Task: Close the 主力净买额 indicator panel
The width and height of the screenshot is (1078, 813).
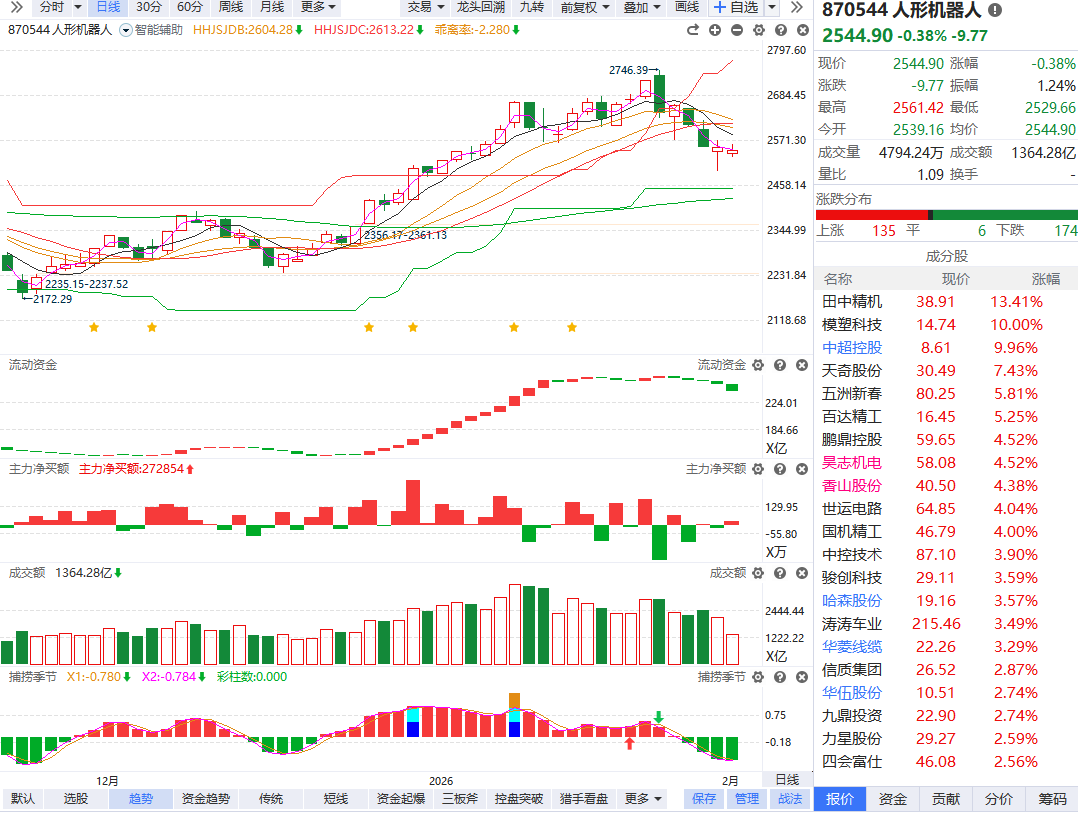Action: [x=801, y=468]
